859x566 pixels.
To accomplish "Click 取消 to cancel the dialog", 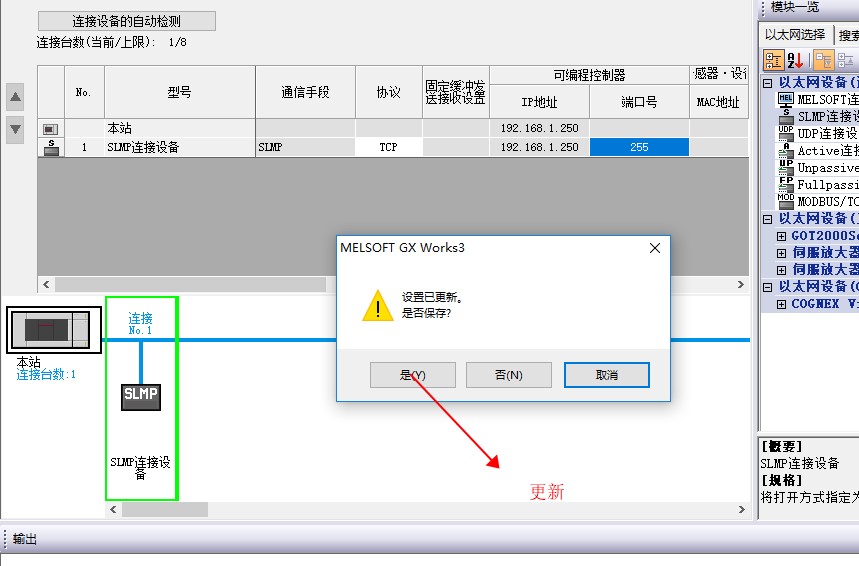I will point(606,375).
